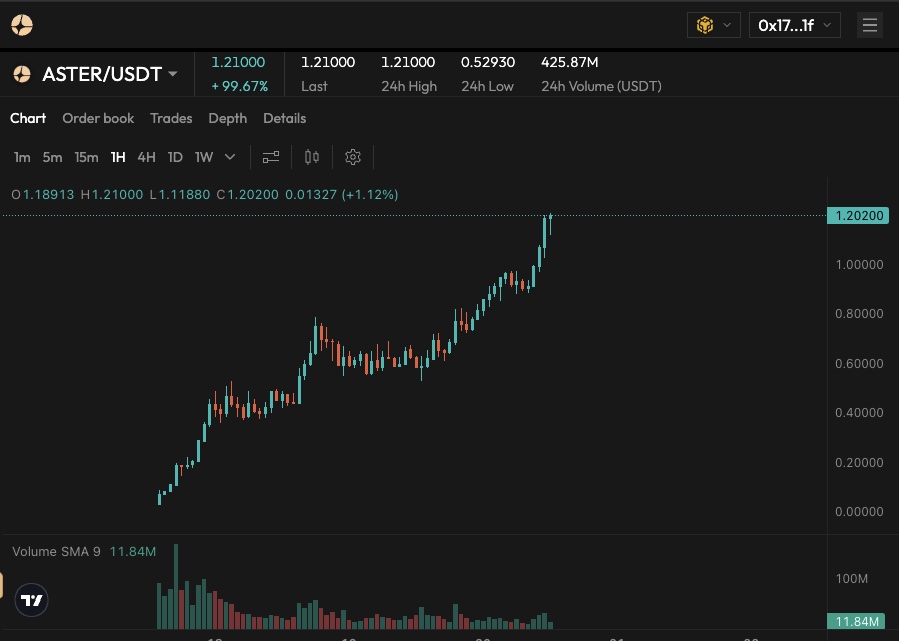Click the exchange logo in top-left corner
The height and width of the screenshot is (641, 899).
coord(22,24)
